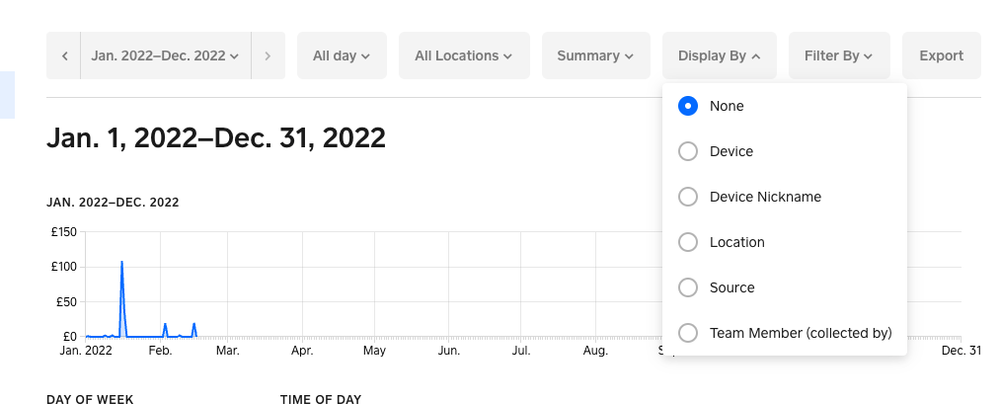Select the Source radio option
This screenshot has width=999, height=416.
688,288
